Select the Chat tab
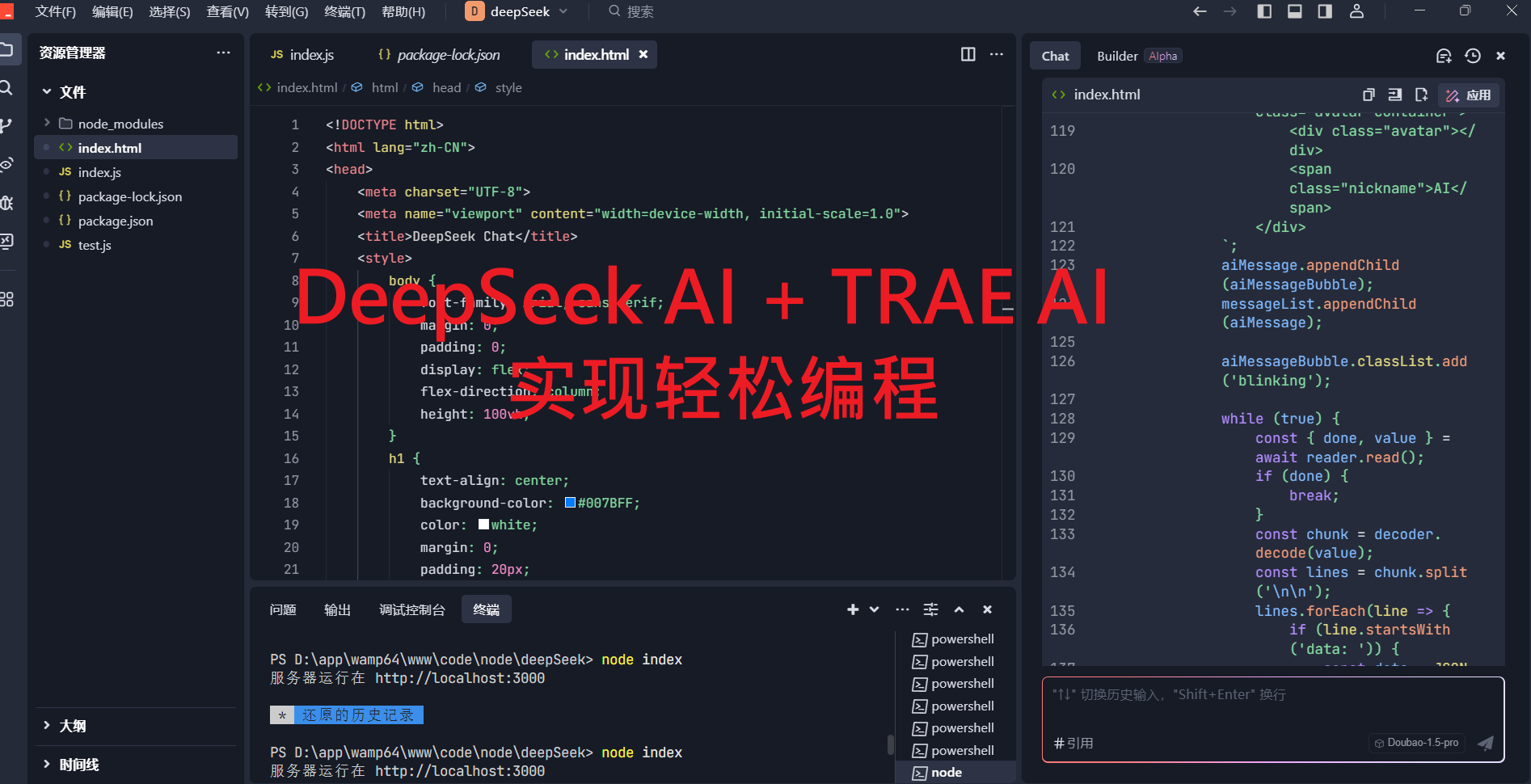The height and width of the screenshot is (784, 1531). 1055,56
